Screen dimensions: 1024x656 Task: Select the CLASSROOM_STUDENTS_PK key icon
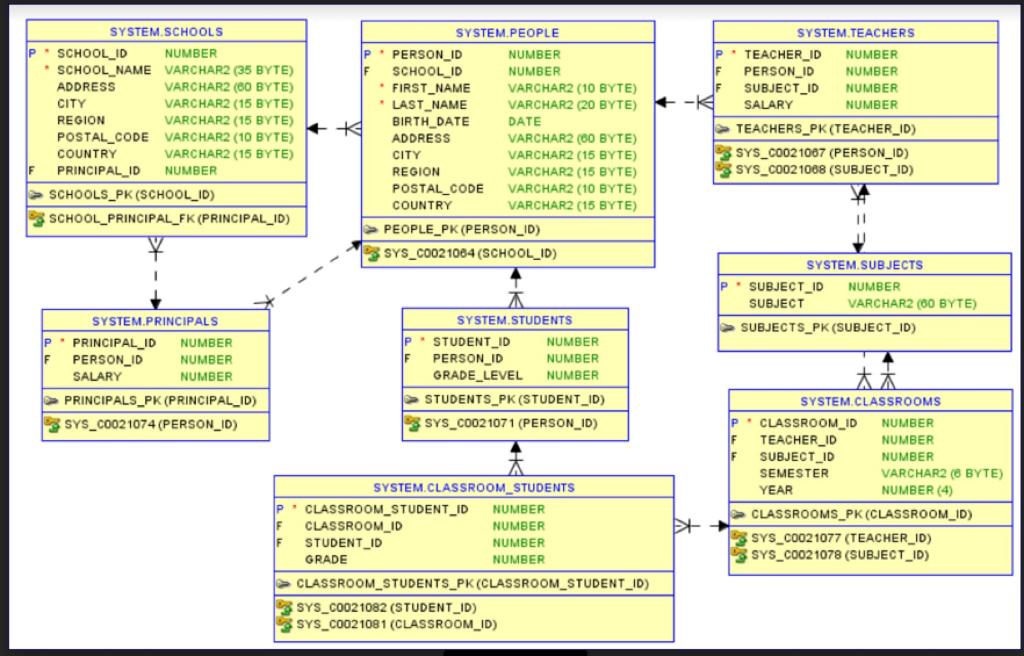(x=284, y=583)
